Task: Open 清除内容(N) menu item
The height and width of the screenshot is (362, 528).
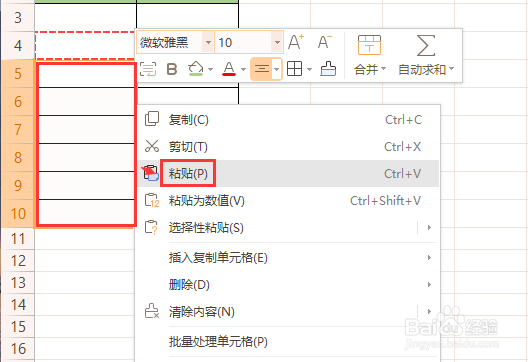Action: pos(288,312)
